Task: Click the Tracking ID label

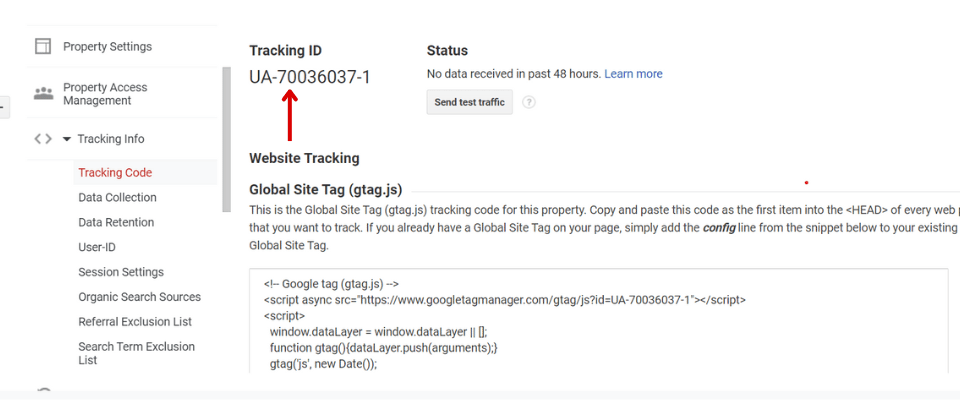Action: coord(285,51)
